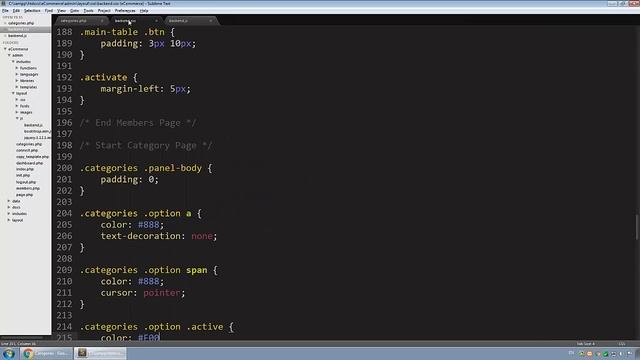Screen dimensions: 640x360
Task: Activate the Sublime Text taskbar button
Action: pos(100,353)
